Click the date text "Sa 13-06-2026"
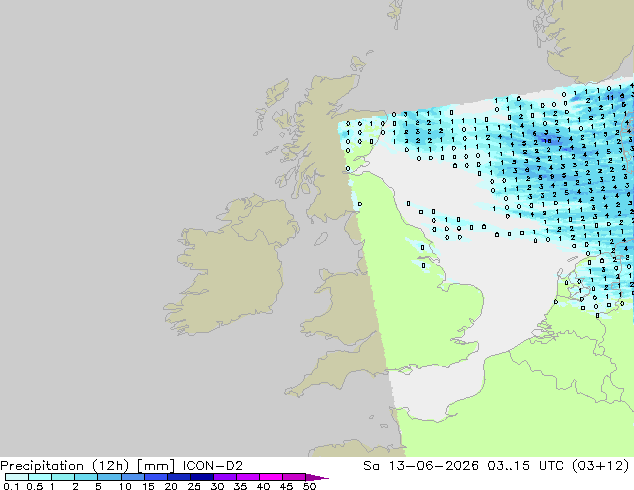This screenshot has height=490, width=634. point(421,466)
